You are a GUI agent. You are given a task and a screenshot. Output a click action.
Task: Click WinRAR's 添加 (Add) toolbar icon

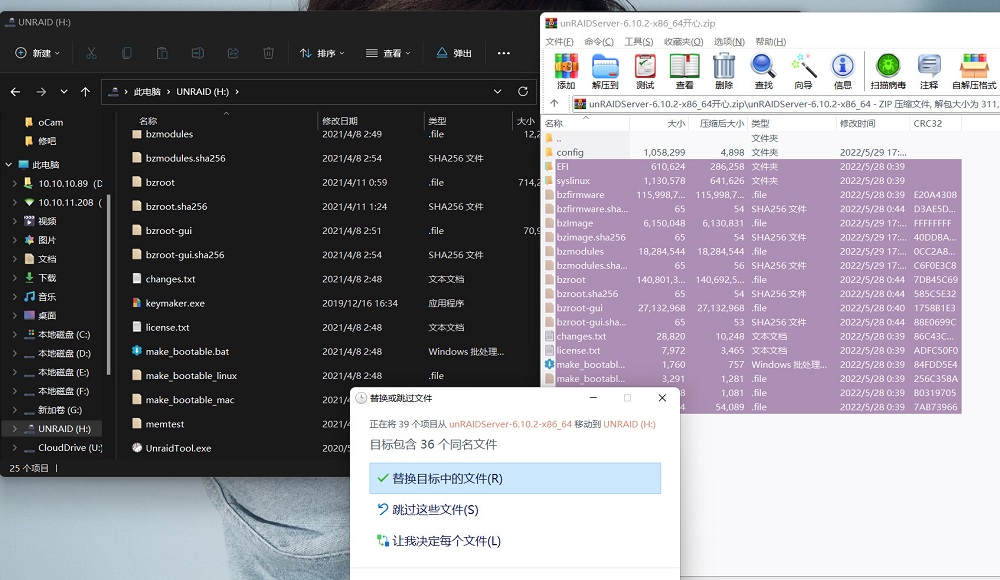tap(566, 71)
